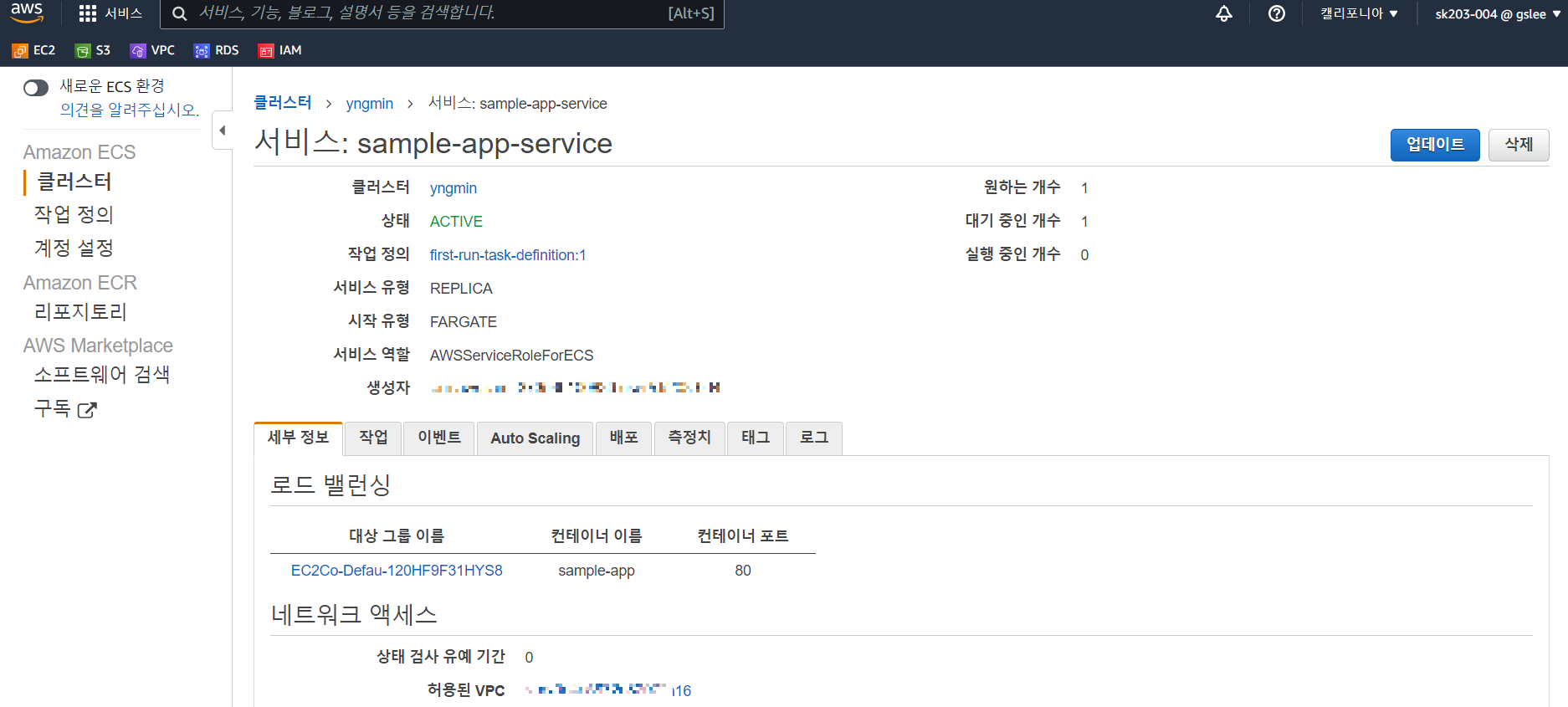The height and width of the screenshot is (707, 1568).
Task: Switch to the 배포 tab
Action: [623, 438]
